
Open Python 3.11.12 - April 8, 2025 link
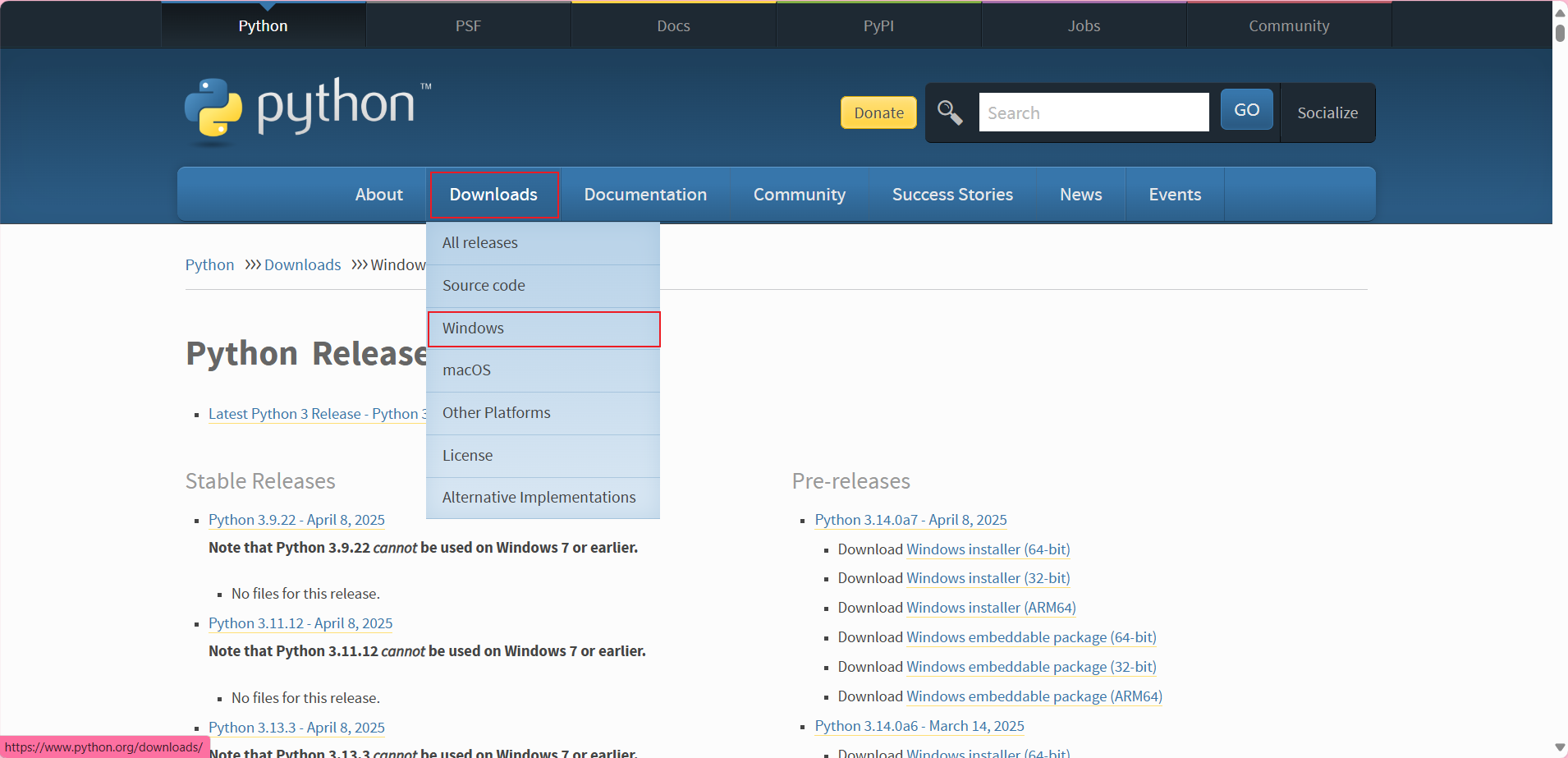(x=300, y=623)
